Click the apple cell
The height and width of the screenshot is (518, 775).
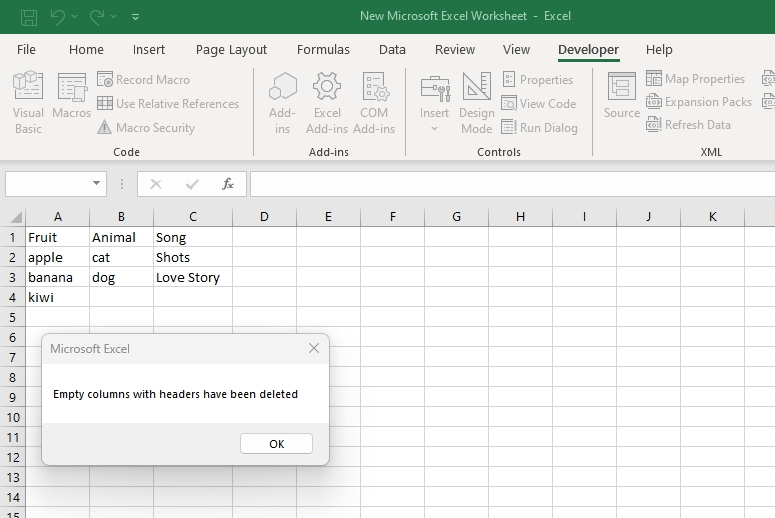(58, 257)
